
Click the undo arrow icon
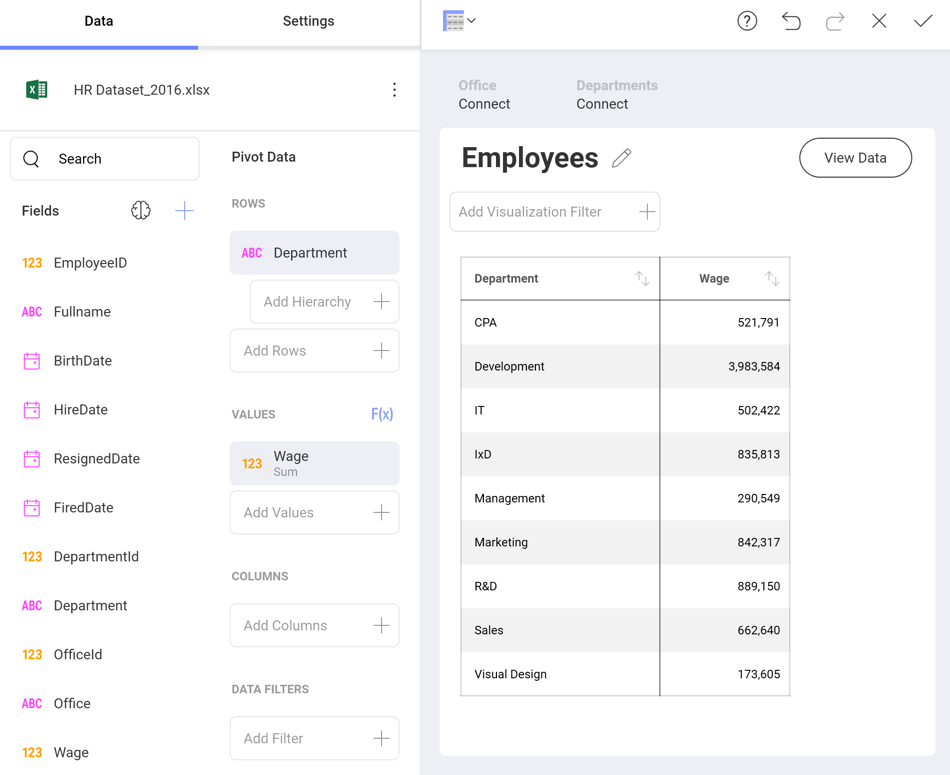click(x=791, y=21)
